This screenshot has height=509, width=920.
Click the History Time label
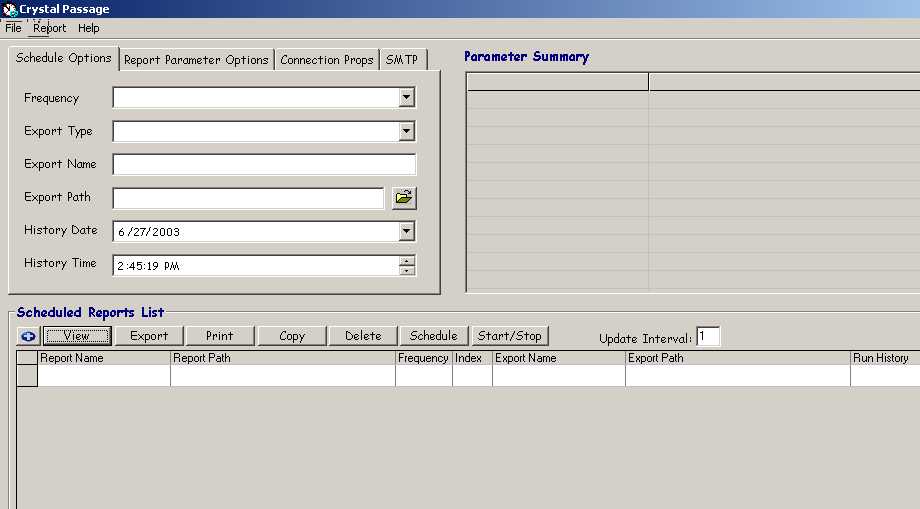point(60,263)
